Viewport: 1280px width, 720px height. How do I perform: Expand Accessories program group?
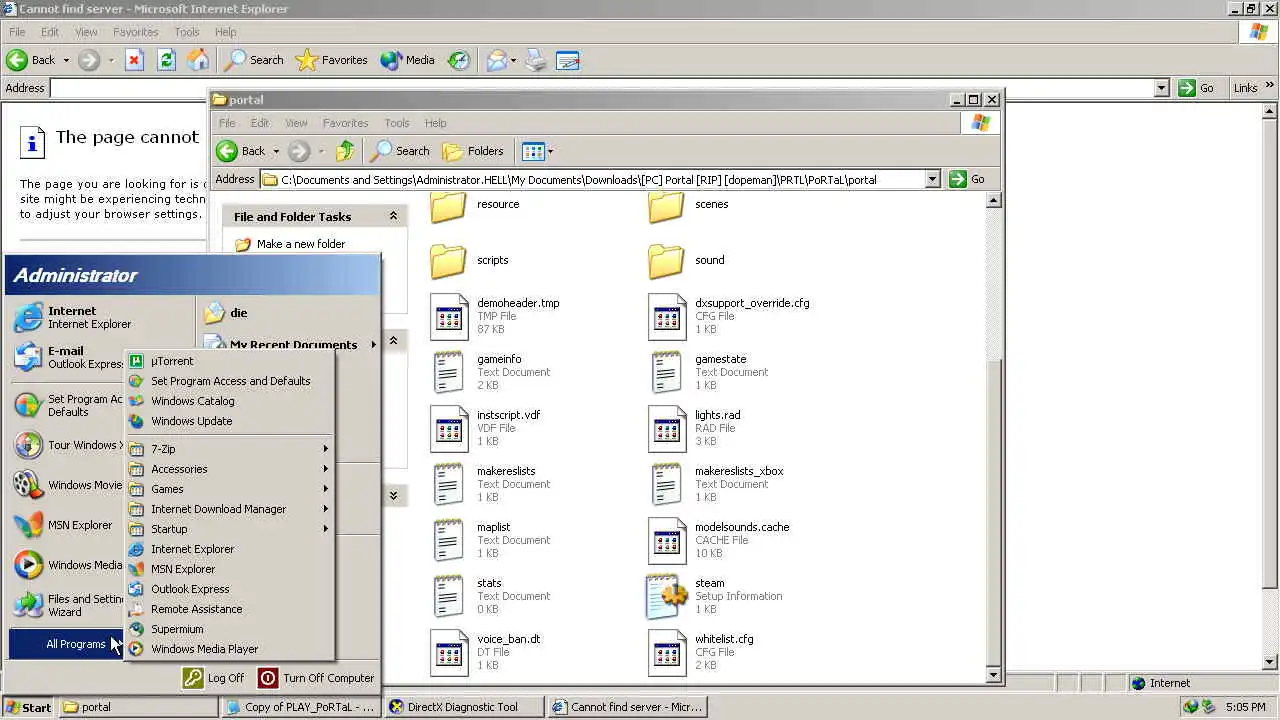click(x=229, y=469)
